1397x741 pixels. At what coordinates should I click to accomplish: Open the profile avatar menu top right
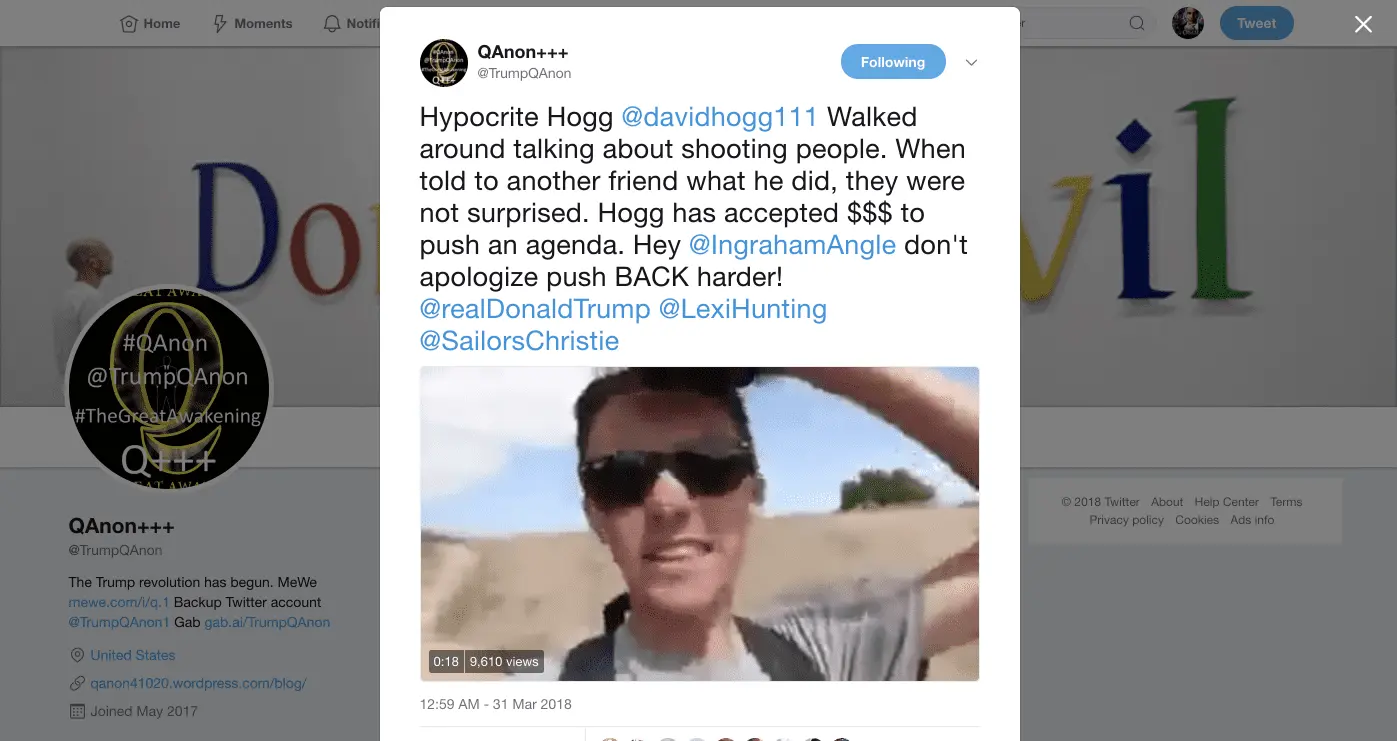(x=1188, y=23)
